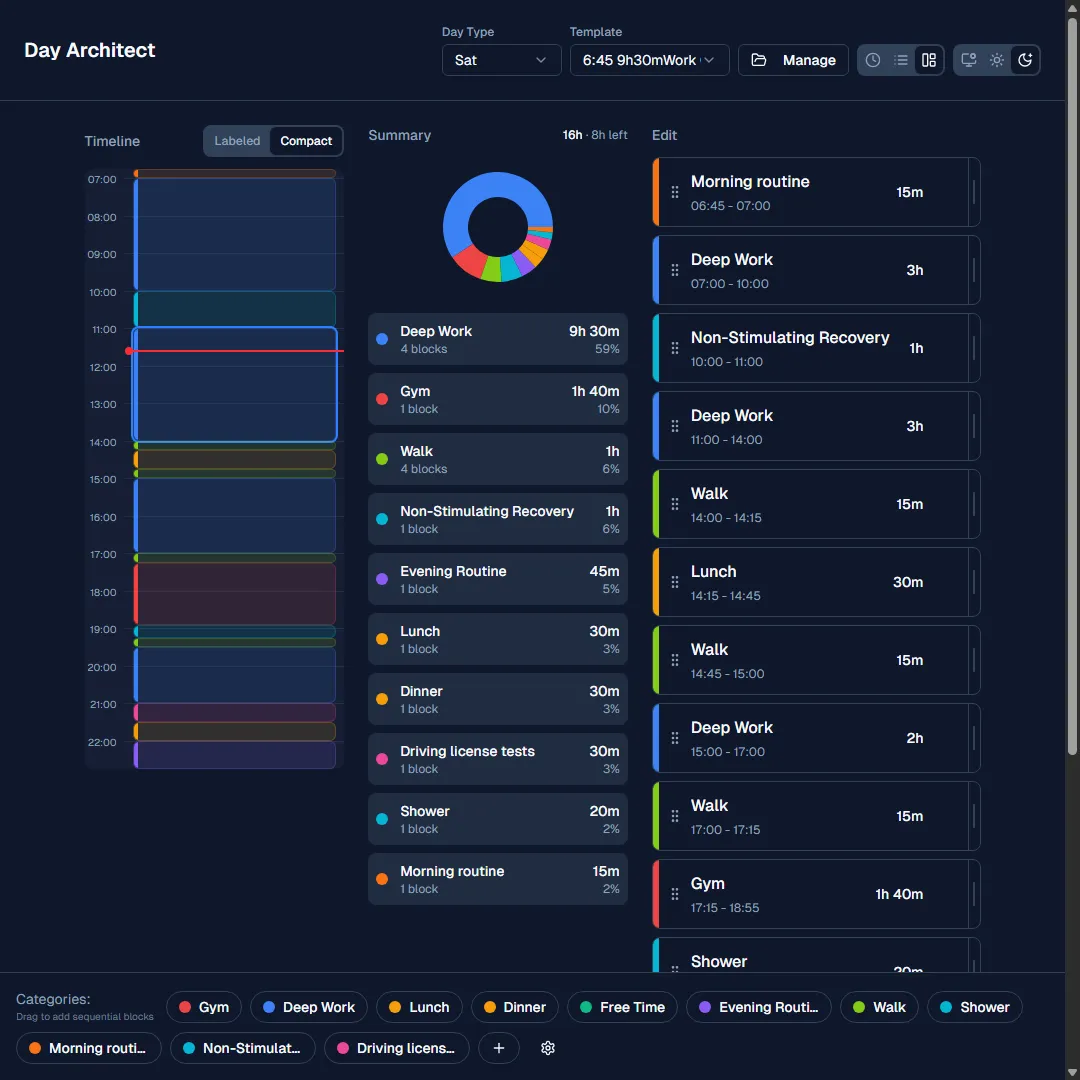The height and width of the screenshot is (1080, 1080).
Task: Select the list view icon
Action: [x=901, y=60]
